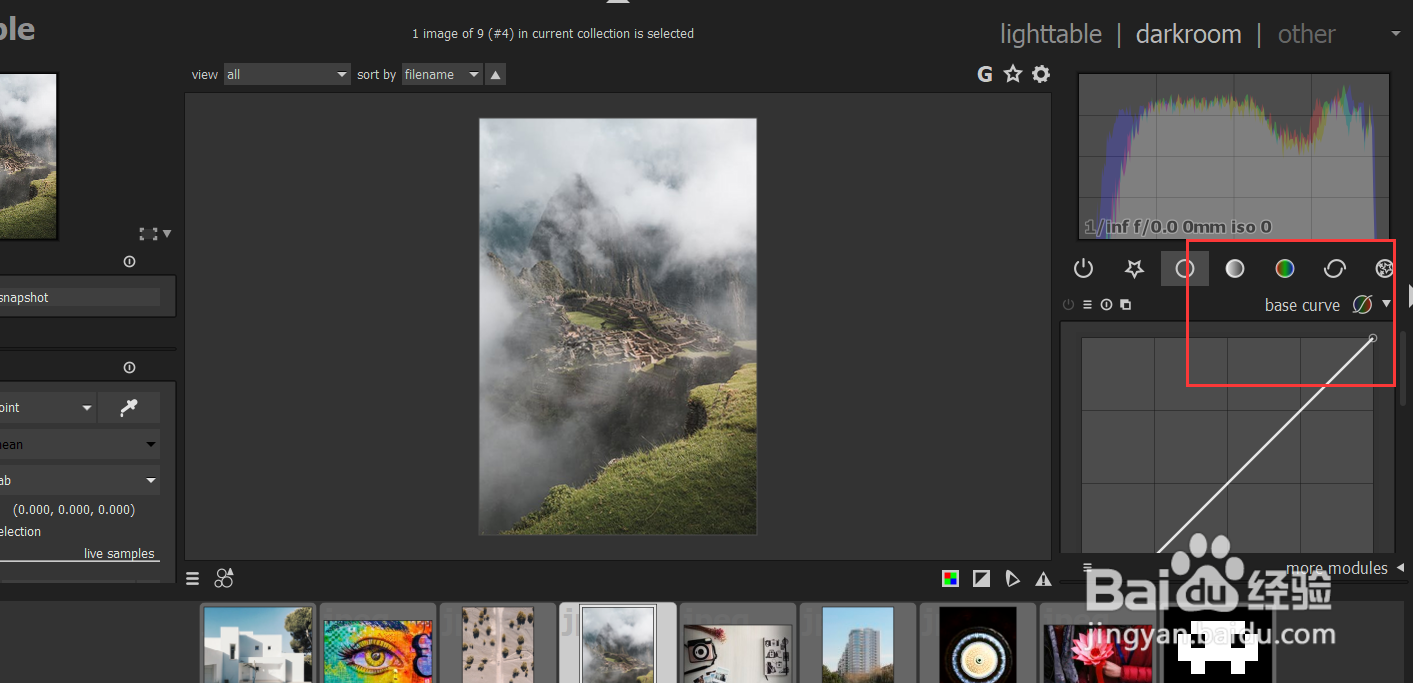
Task: Select misty mountain thumbnail in filmstrip
Action: point(618,645)
